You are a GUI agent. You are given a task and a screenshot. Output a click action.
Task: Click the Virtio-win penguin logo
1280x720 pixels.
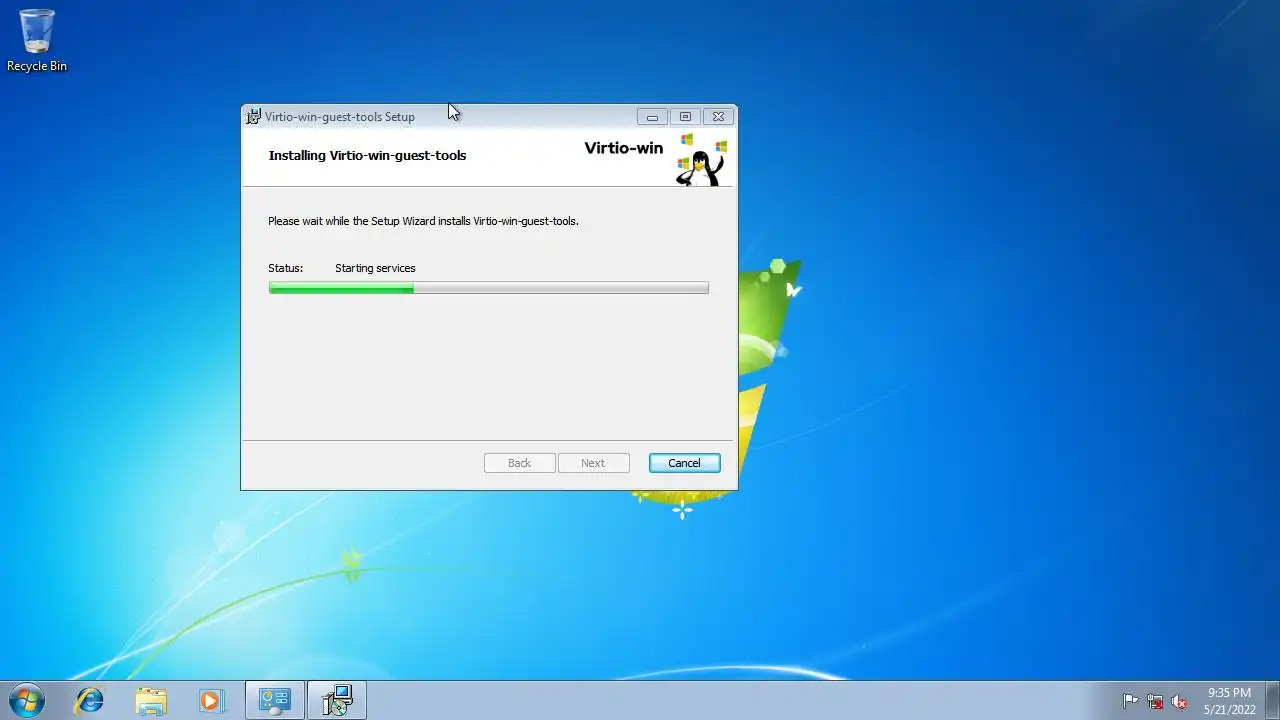[x=701, y=159]
